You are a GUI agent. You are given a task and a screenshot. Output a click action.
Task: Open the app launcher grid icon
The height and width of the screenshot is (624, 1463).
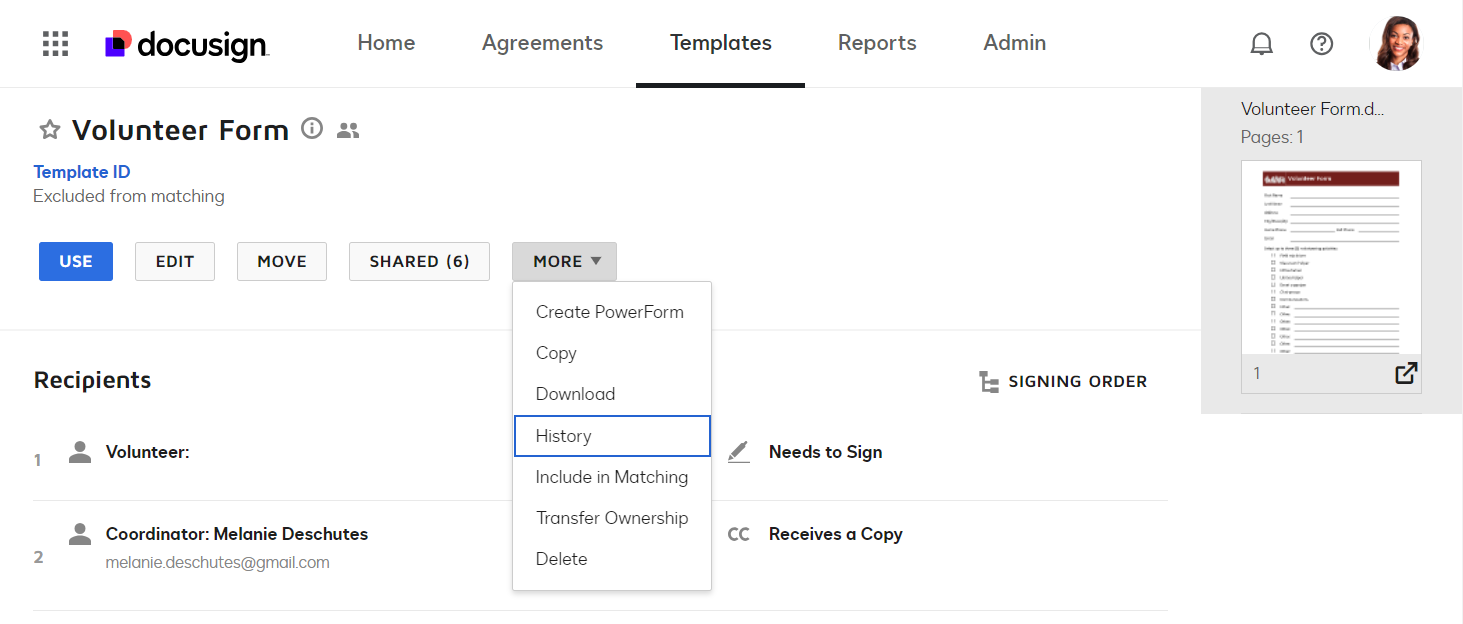(x=55, y=44)
